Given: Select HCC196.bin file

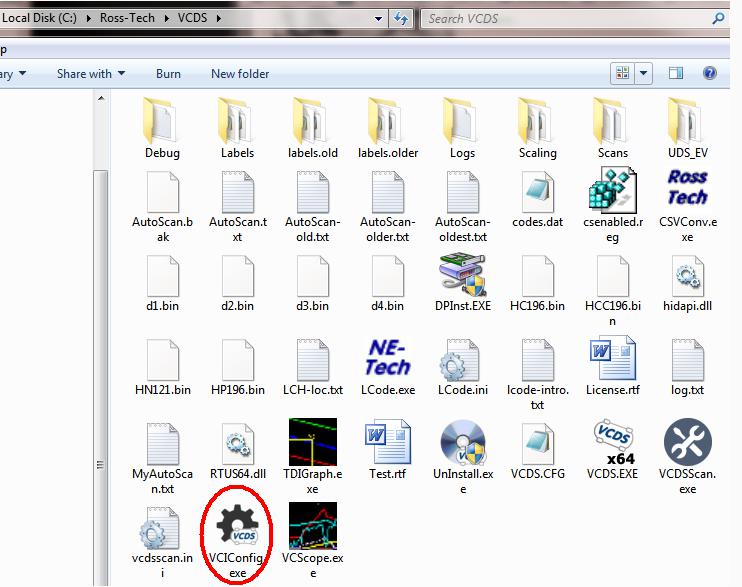Looking at the screenshot, I should [x=613, y=291].
